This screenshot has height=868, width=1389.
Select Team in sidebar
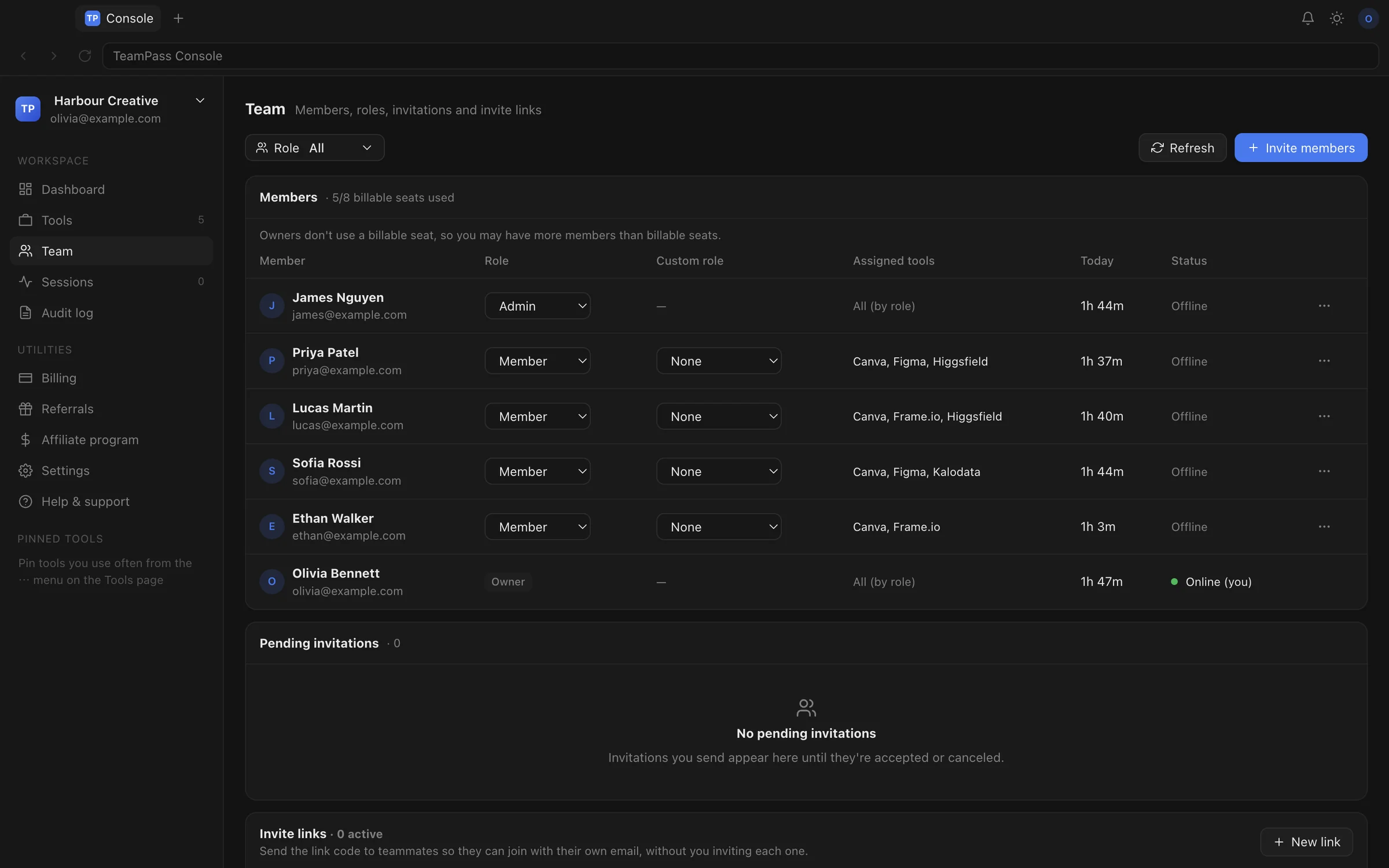coord(112,251)
